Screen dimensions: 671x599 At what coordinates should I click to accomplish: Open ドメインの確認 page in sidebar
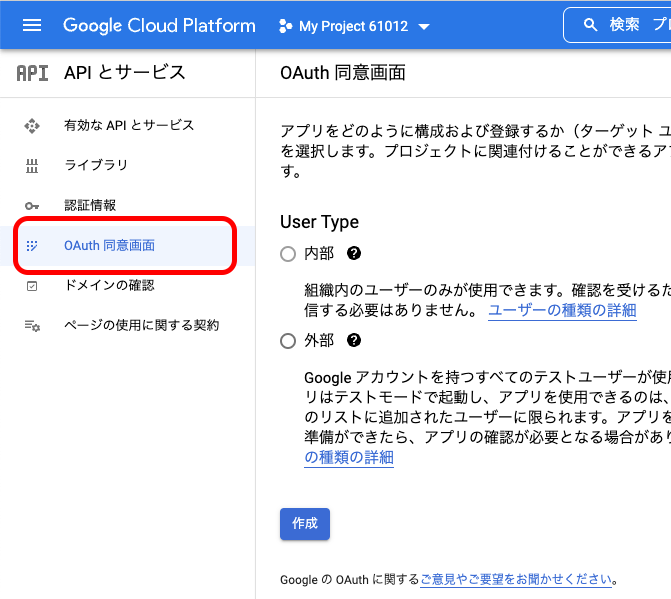109,286
